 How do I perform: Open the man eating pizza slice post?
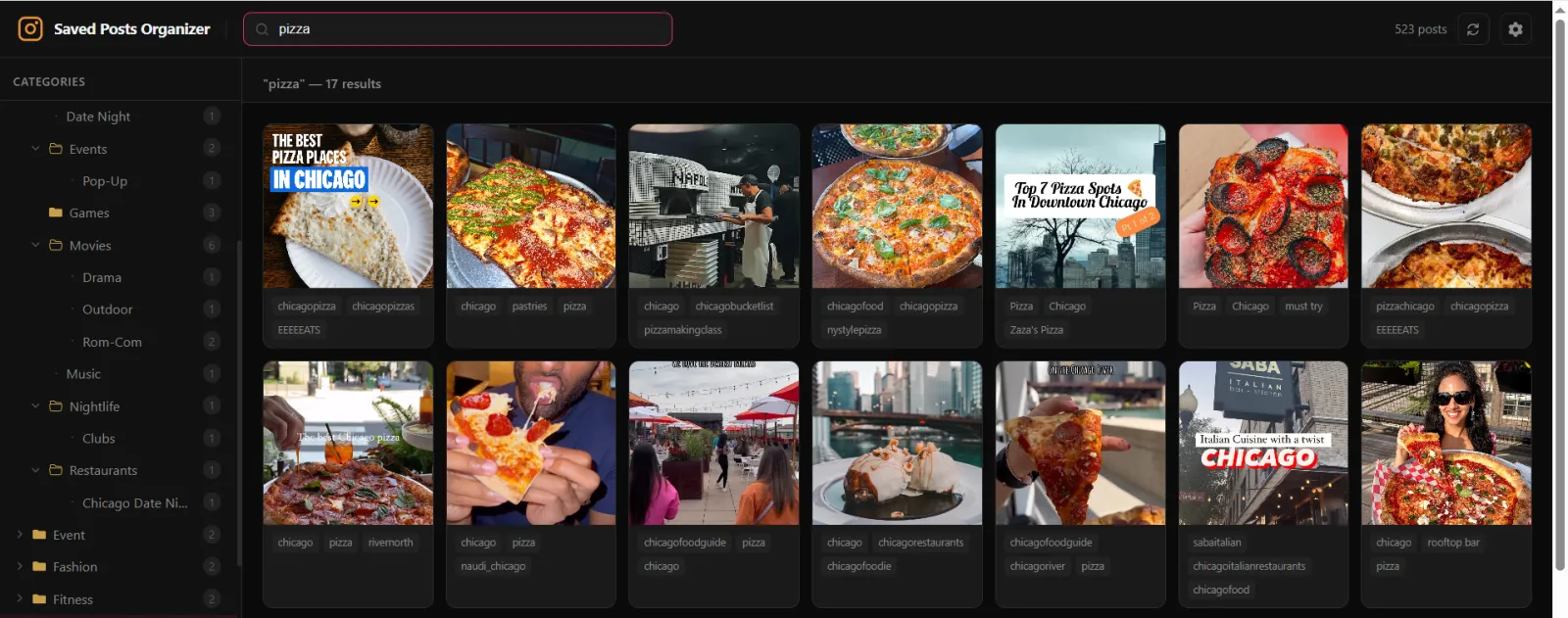[x=531, y=443]
